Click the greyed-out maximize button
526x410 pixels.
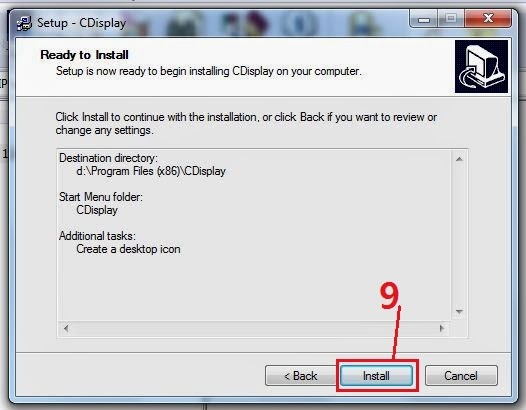(451, 19)
